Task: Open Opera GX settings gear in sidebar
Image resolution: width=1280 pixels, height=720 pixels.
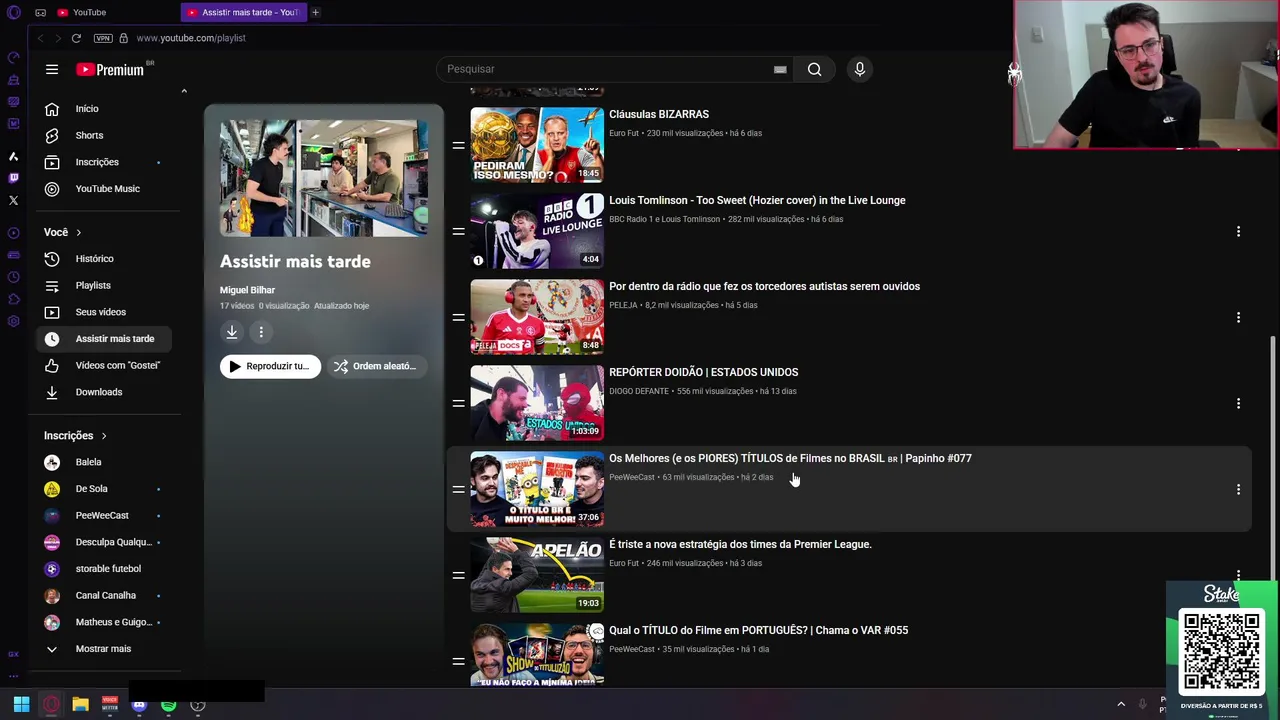Action: tap(13, 321)
